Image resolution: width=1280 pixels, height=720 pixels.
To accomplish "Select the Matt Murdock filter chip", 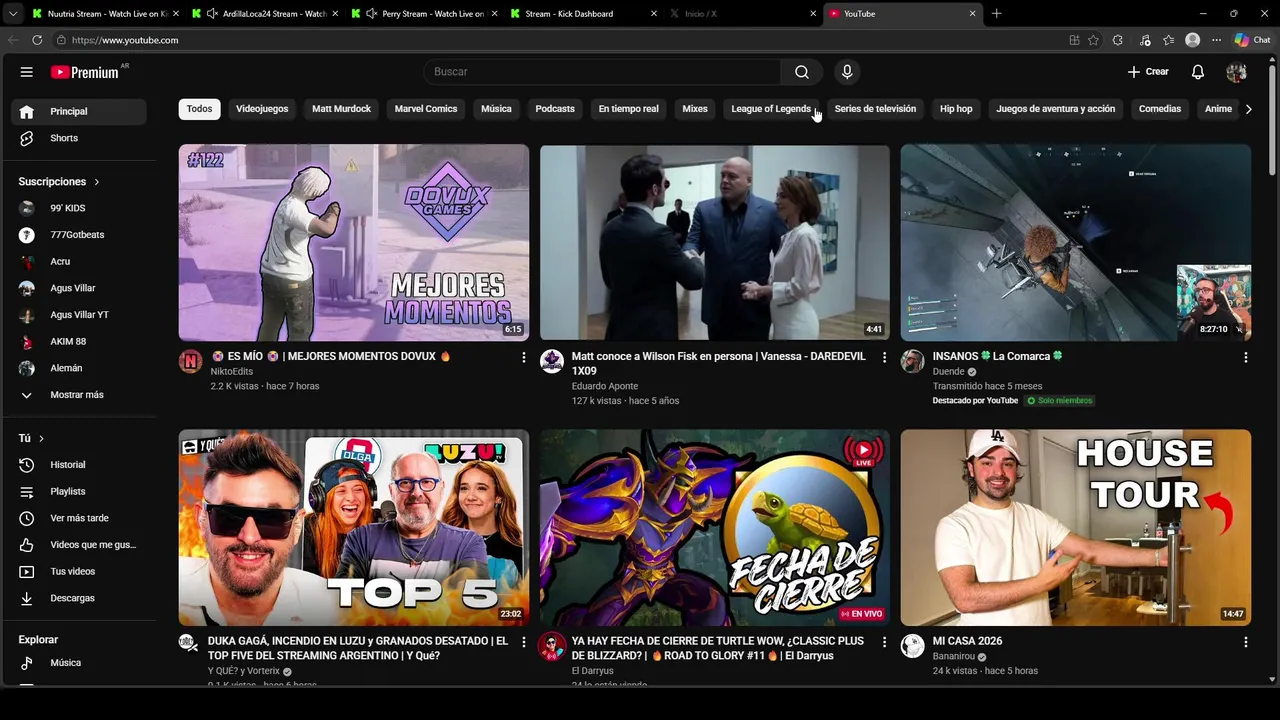I will point(341,109).
